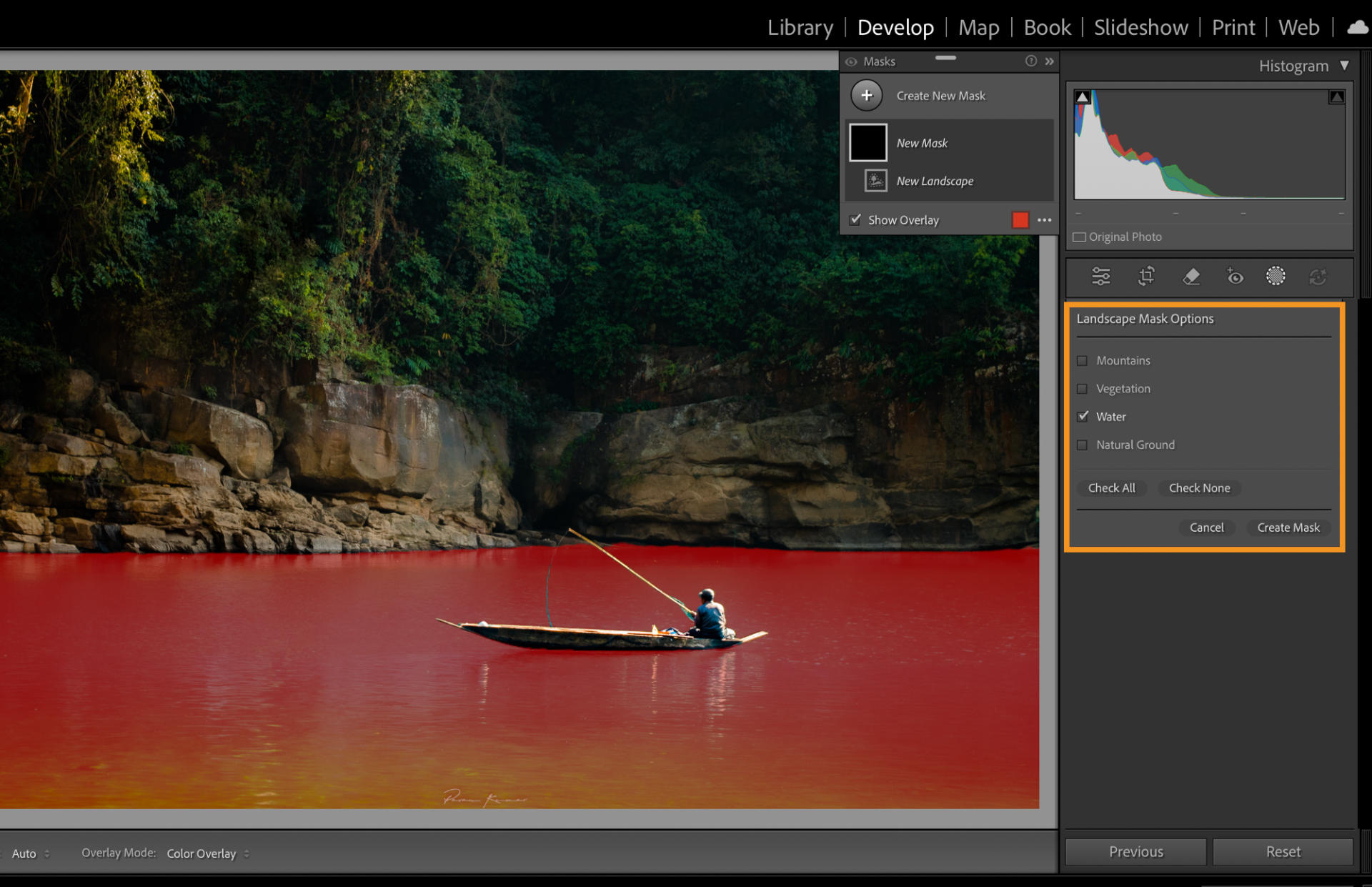The width and height of the screenshot is (1372, 887).
Task: Click the Check All button
Action: coord(1111,487)
